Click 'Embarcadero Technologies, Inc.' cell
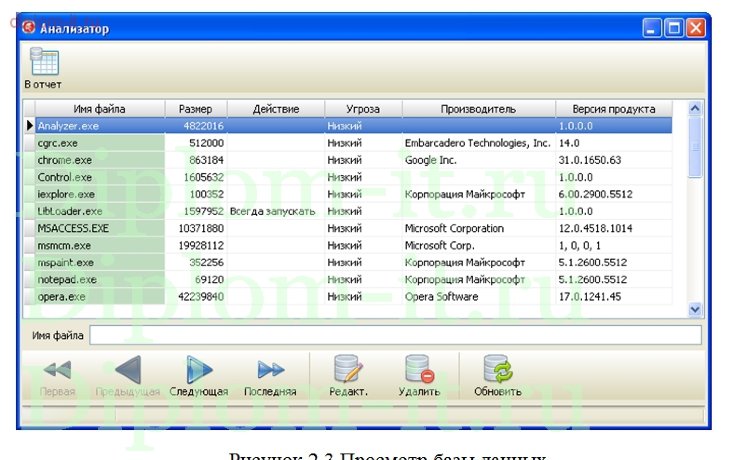 click(477, 143)
